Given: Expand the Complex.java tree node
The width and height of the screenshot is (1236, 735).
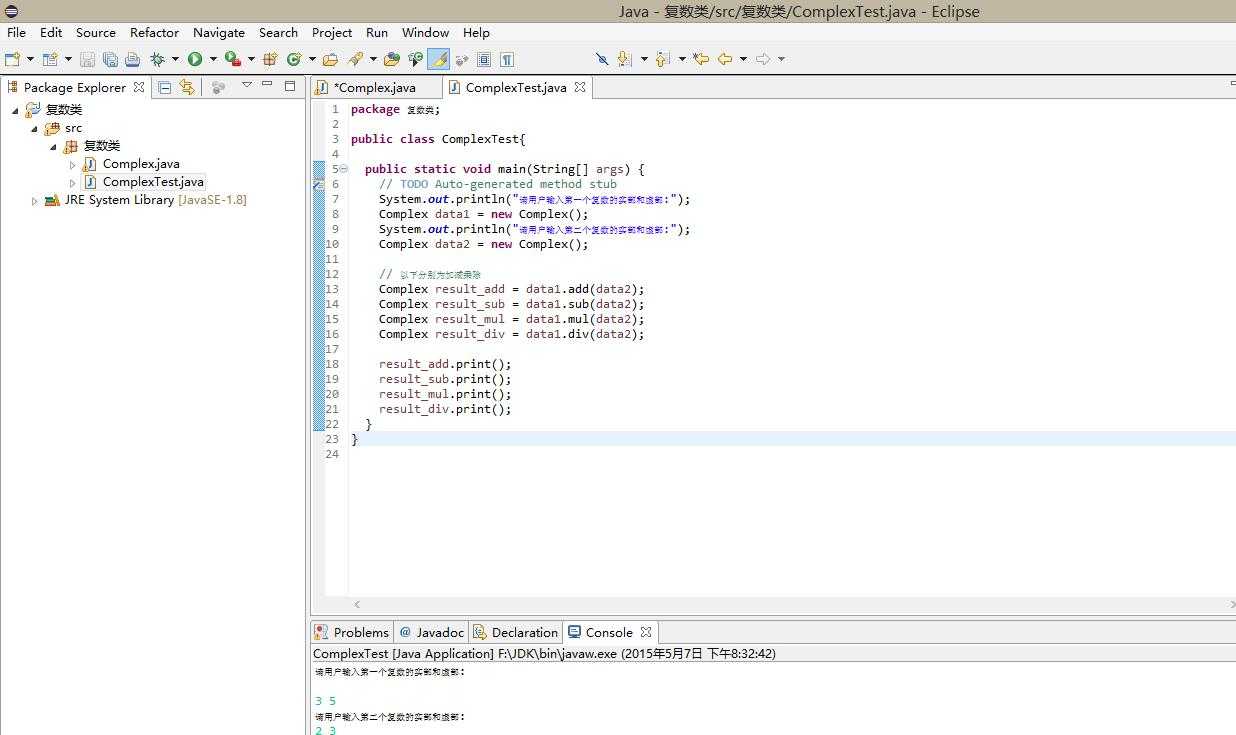Looking at the screenshot, I should [x=72, y=164].
